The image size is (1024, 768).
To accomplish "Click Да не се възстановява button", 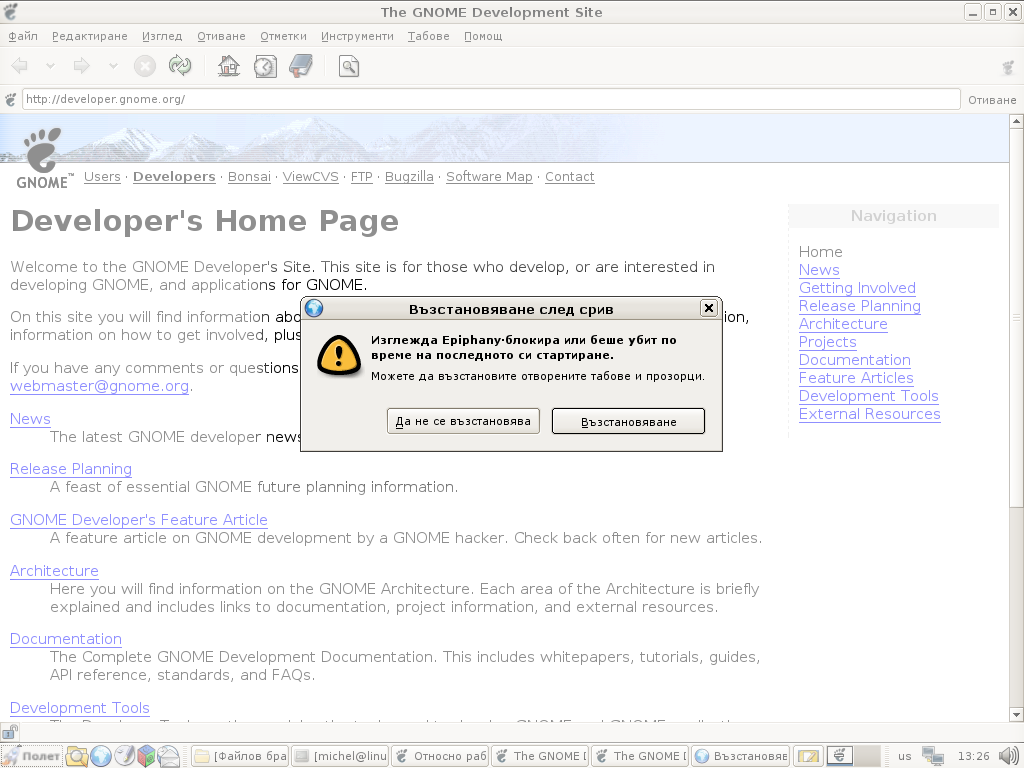I will pos(463,421).
